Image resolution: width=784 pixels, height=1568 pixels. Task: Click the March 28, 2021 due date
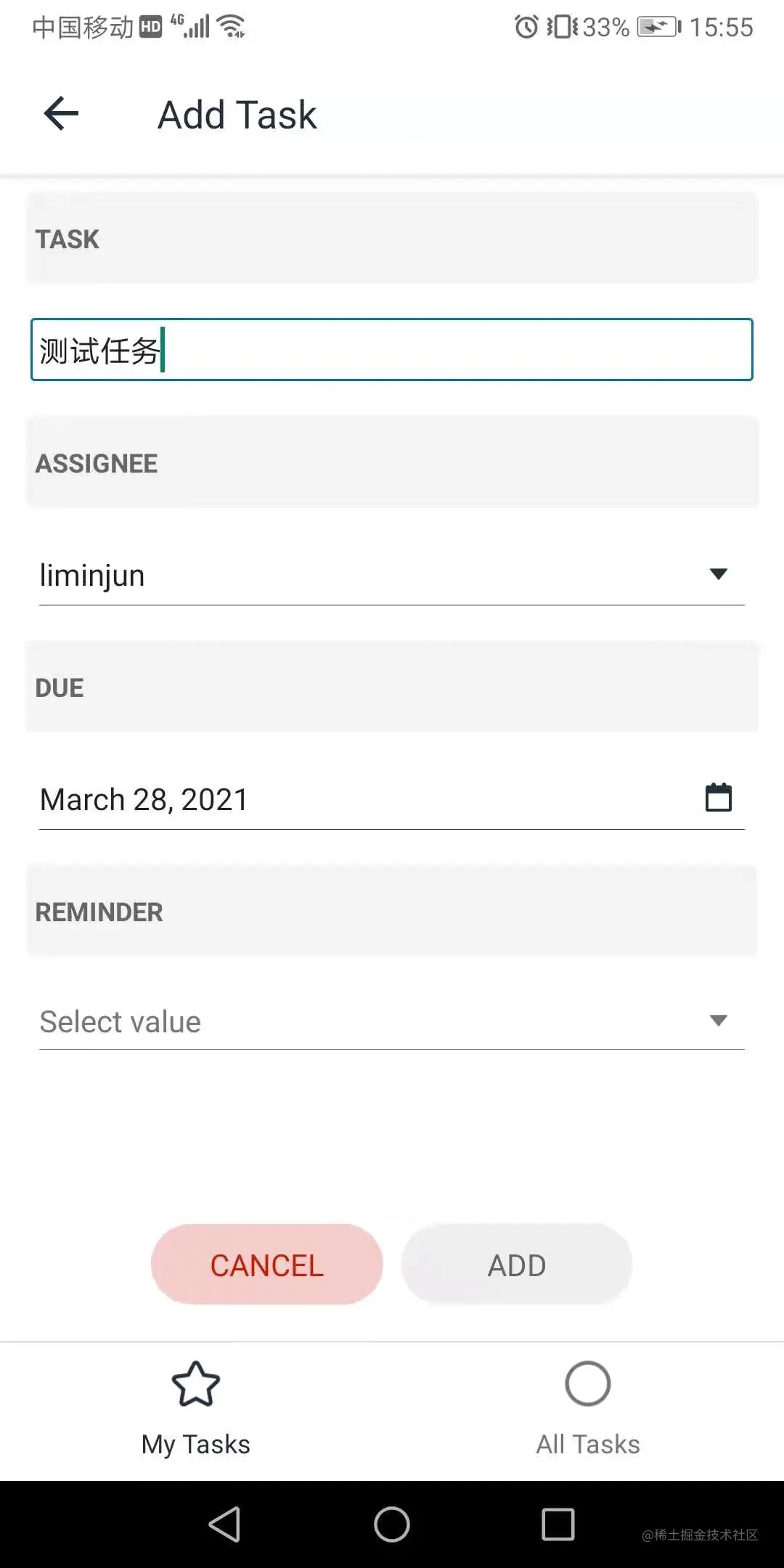coord(144,799)
